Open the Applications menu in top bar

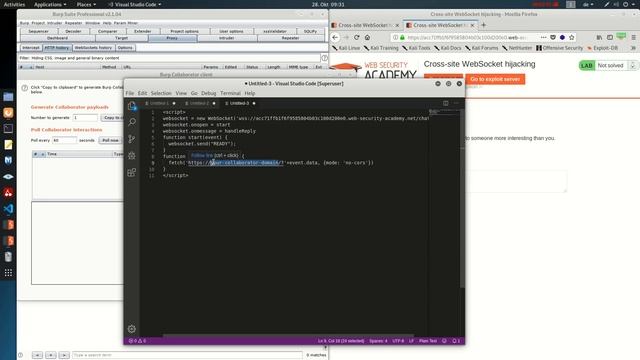coord(50,4)
